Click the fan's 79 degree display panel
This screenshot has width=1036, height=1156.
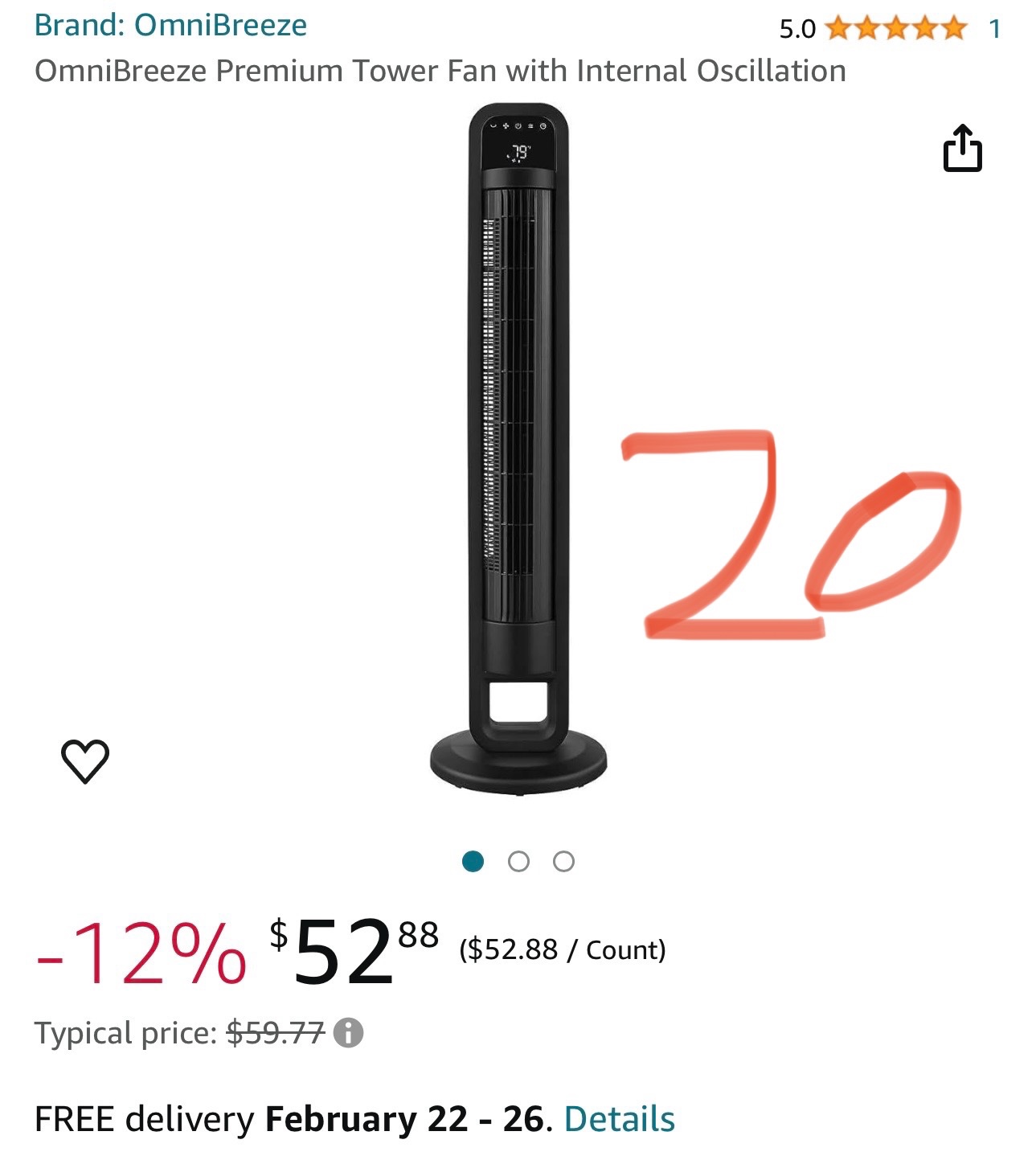[519, 152]
